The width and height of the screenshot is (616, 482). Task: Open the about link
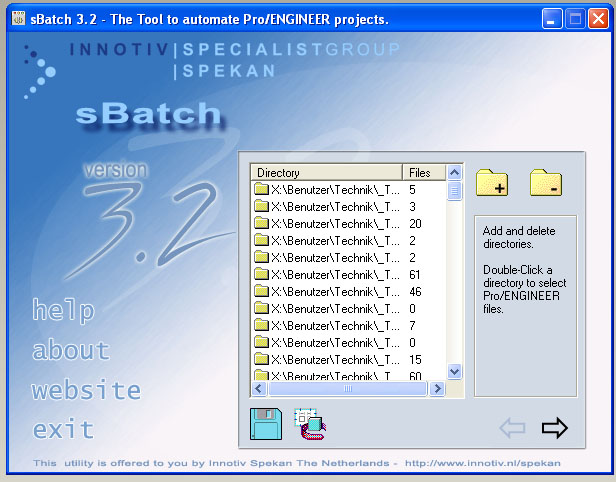(71, 350)
